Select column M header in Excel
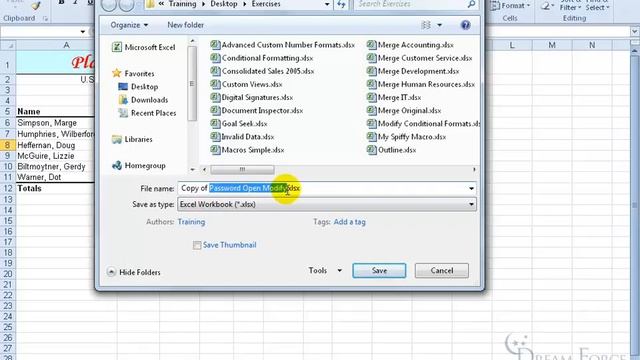 (x=552, y=45)
